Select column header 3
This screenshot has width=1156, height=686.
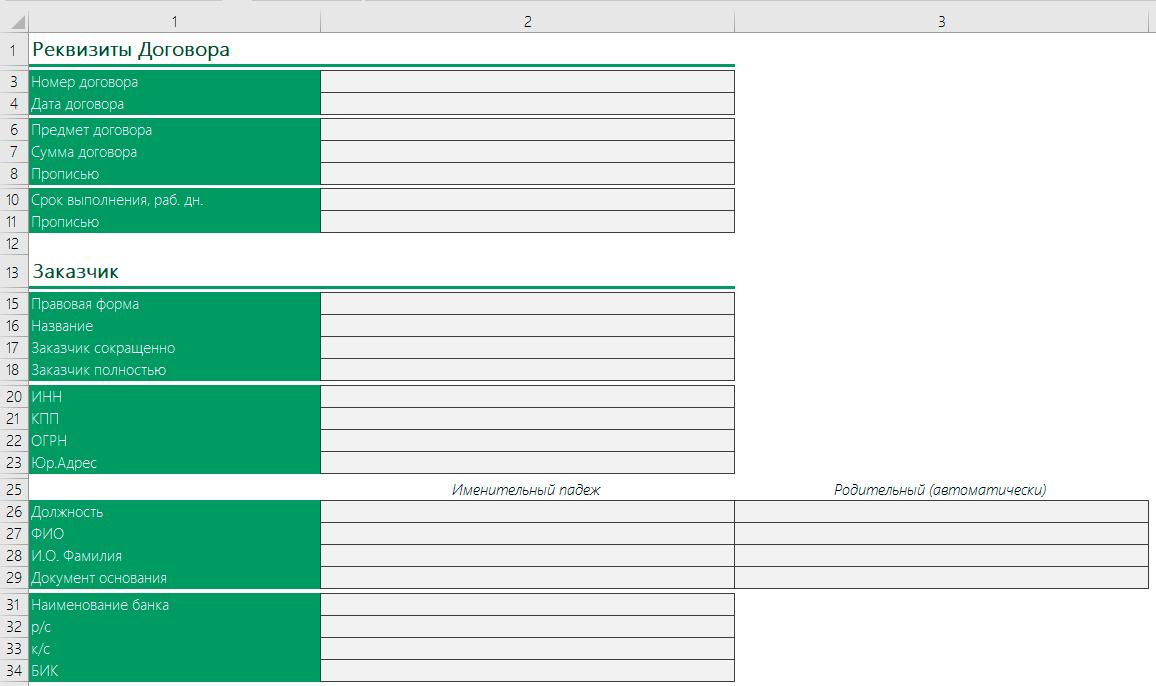point(941,22)
